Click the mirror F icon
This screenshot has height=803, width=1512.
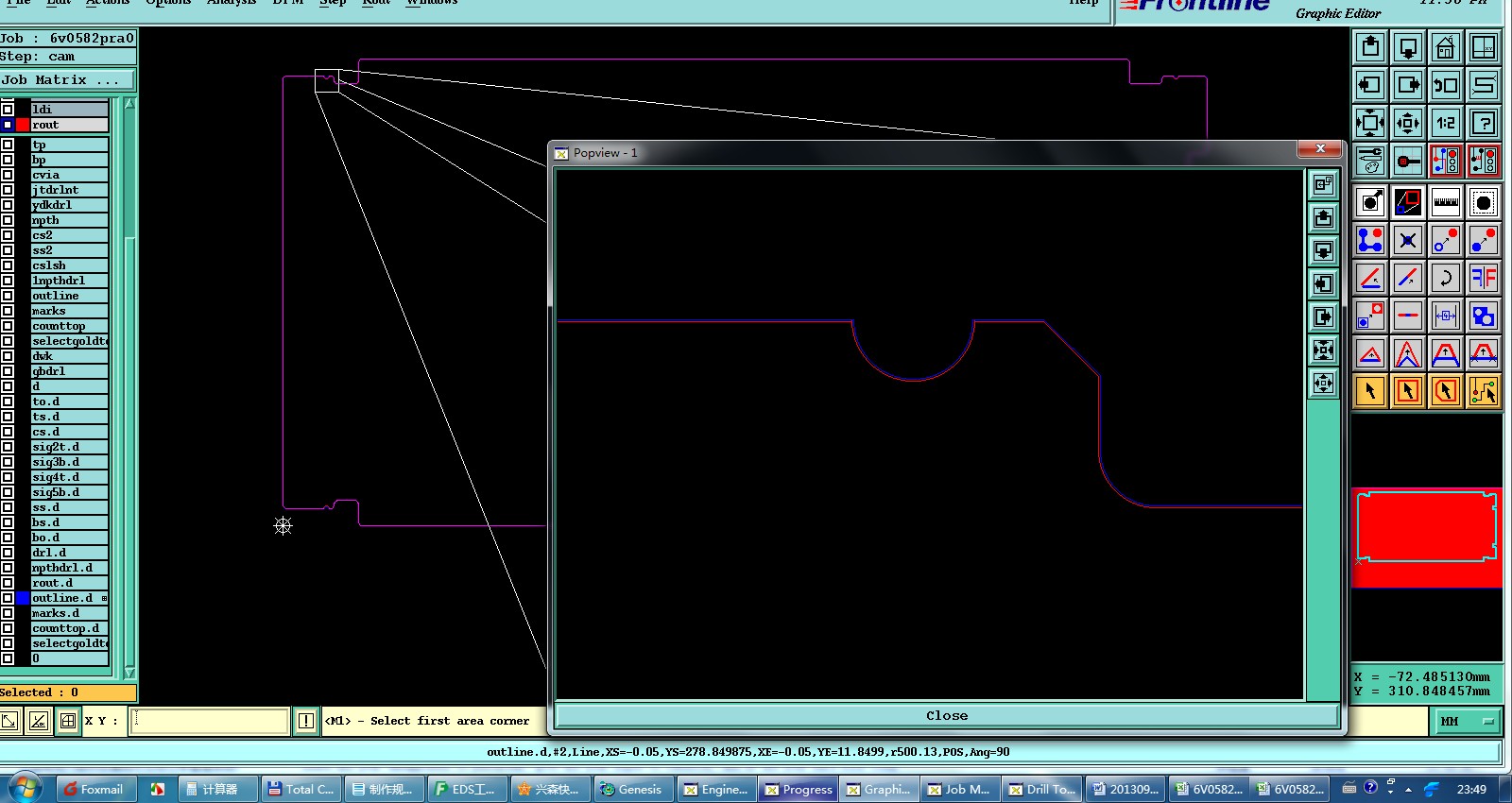click(x=1484, y=278)
